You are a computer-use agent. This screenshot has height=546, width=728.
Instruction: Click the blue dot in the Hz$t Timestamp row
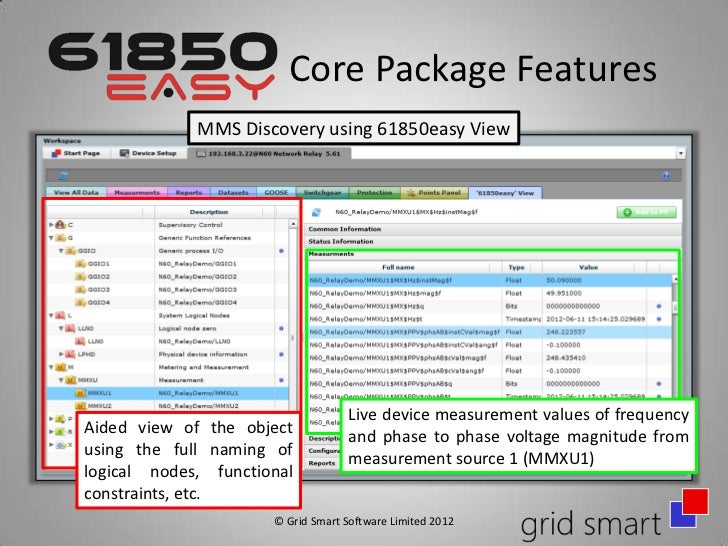[x=659, y=319]
